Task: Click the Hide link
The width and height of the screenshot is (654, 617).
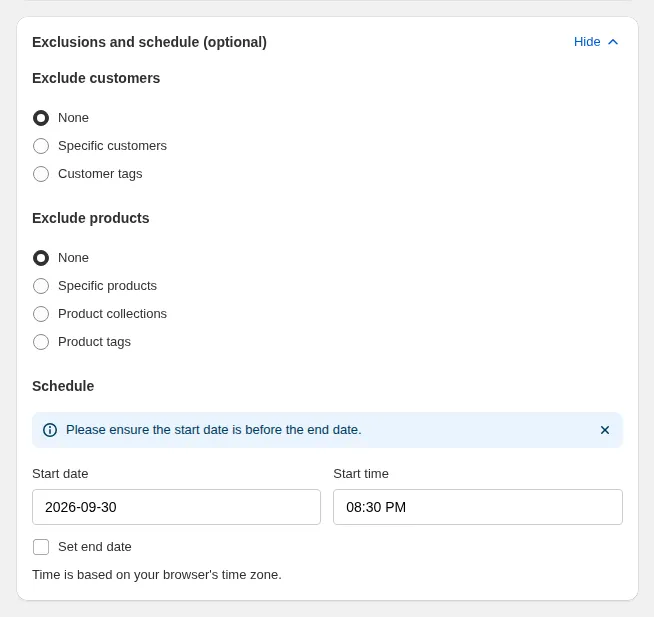Action: click(587, 42)
